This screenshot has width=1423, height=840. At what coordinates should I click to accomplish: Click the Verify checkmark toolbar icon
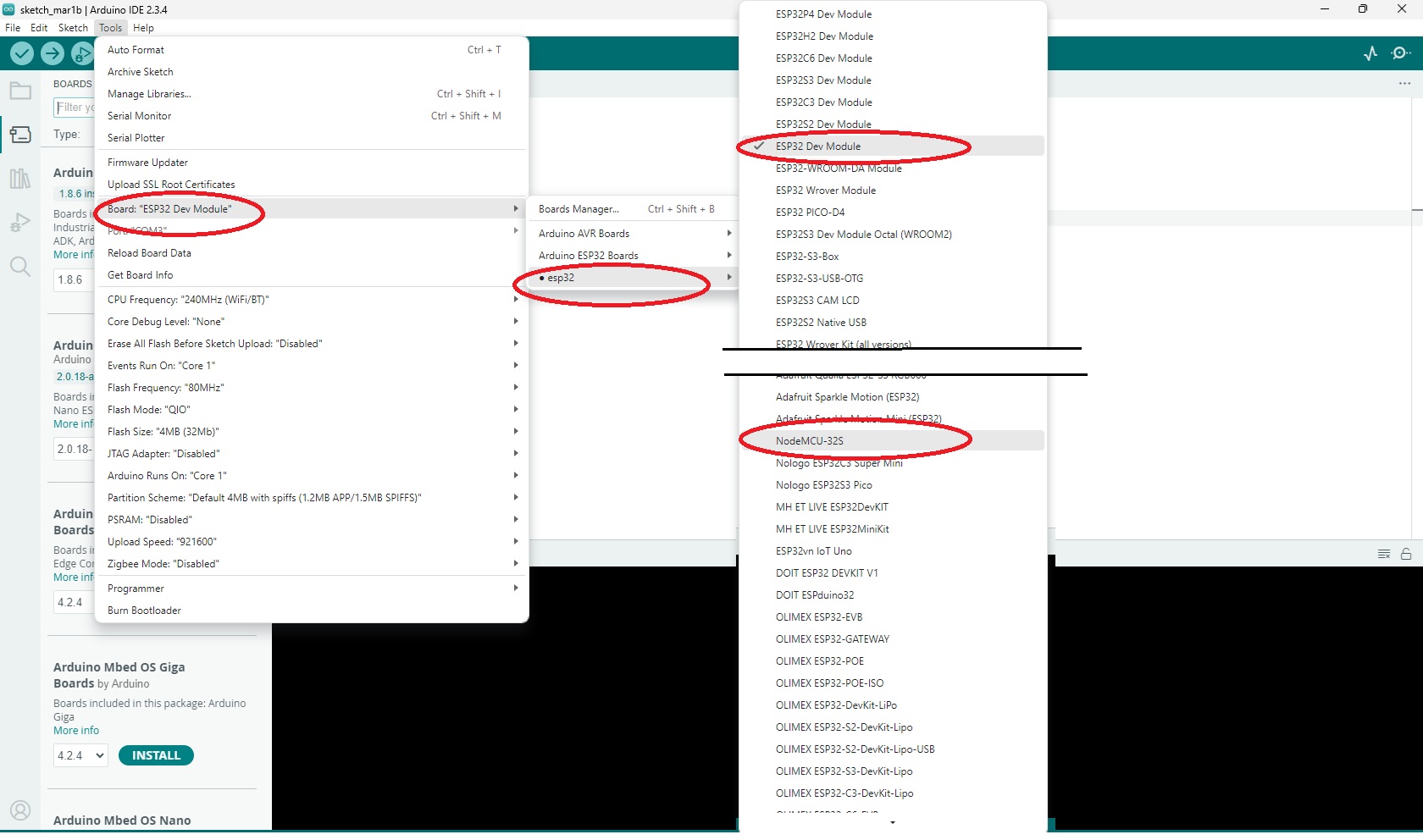click(22, 53)
